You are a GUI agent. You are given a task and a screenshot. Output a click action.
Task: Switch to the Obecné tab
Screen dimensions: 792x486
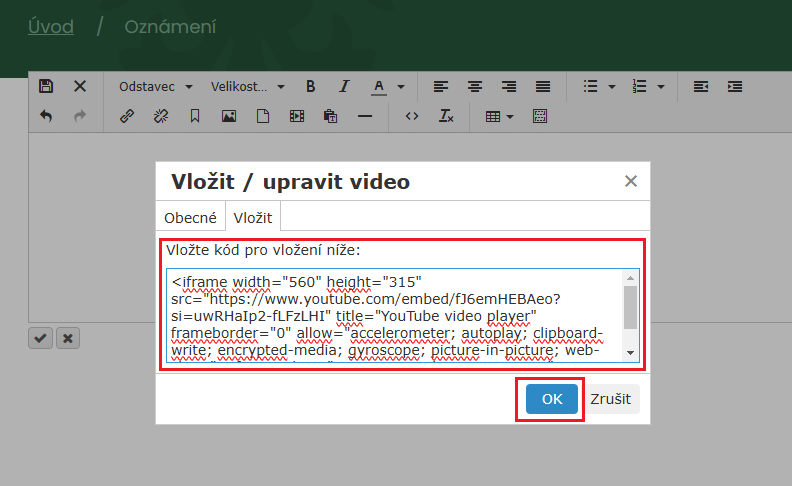pyautogui.click(x=190, y=218)
